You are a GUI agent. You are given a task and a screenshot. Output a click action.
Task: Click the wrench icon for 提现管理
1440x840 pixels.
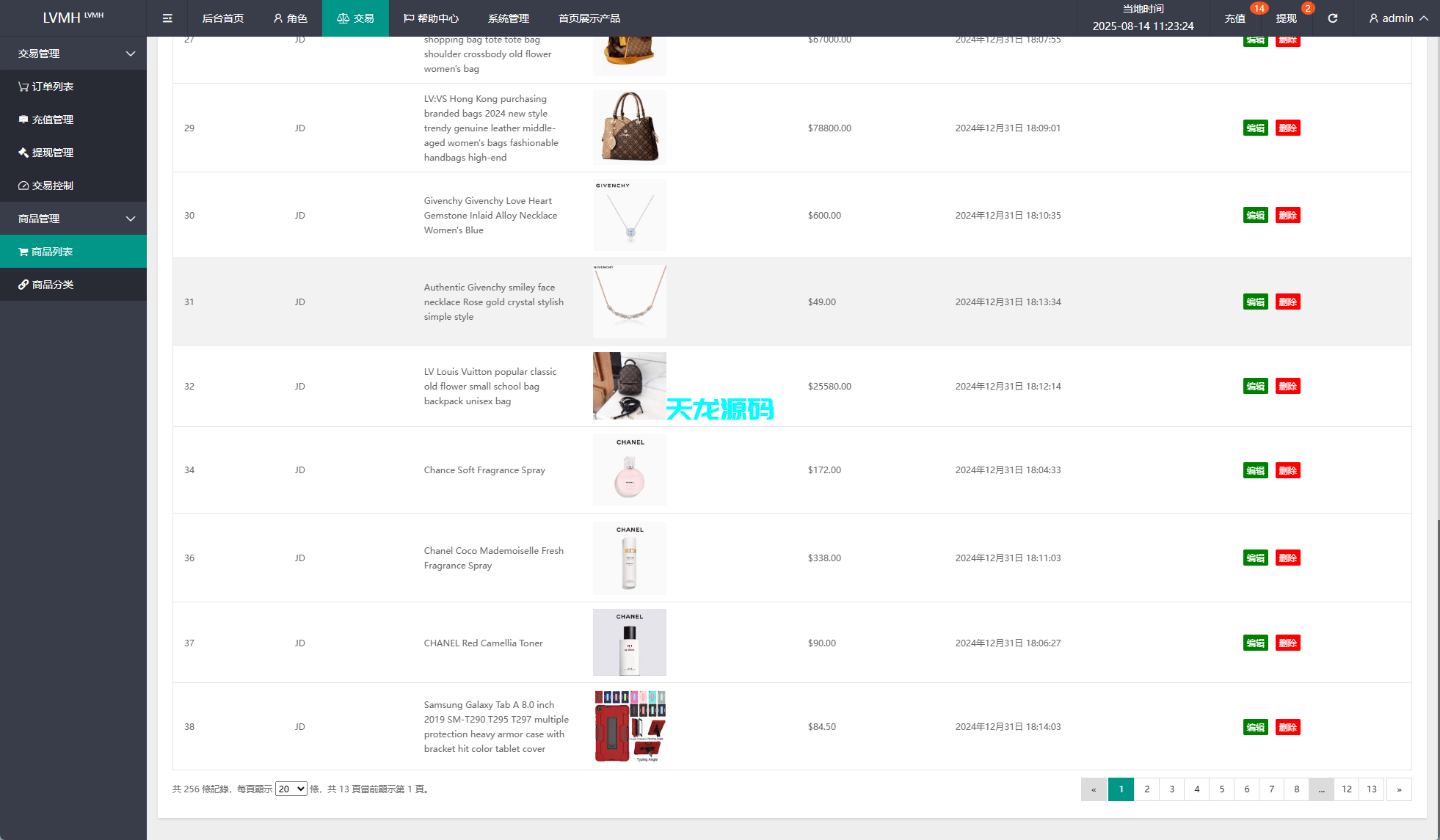click(23, 153)
